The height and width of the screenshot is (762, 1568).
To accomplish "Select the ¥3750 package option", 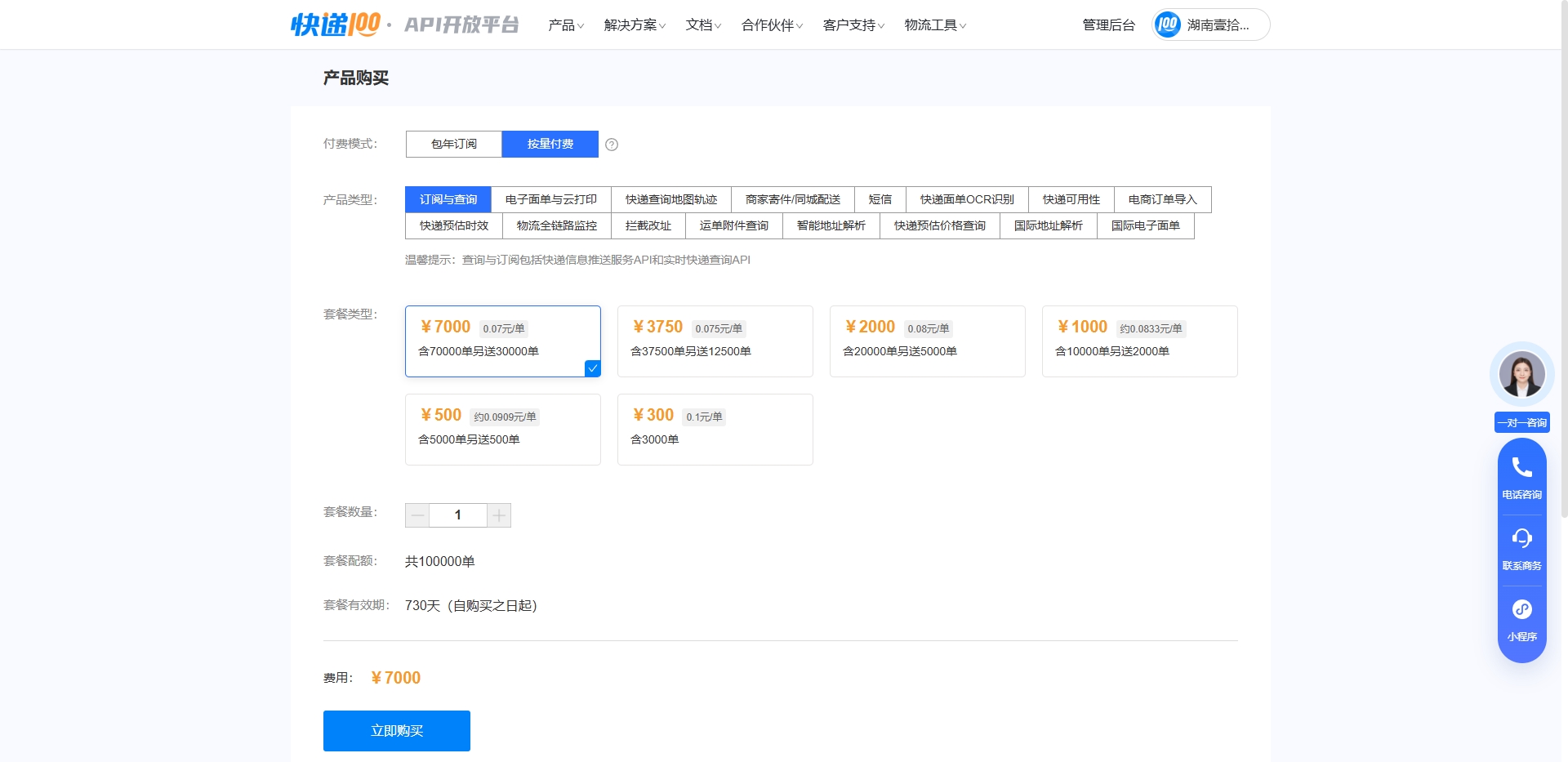I will click(715, 341).
